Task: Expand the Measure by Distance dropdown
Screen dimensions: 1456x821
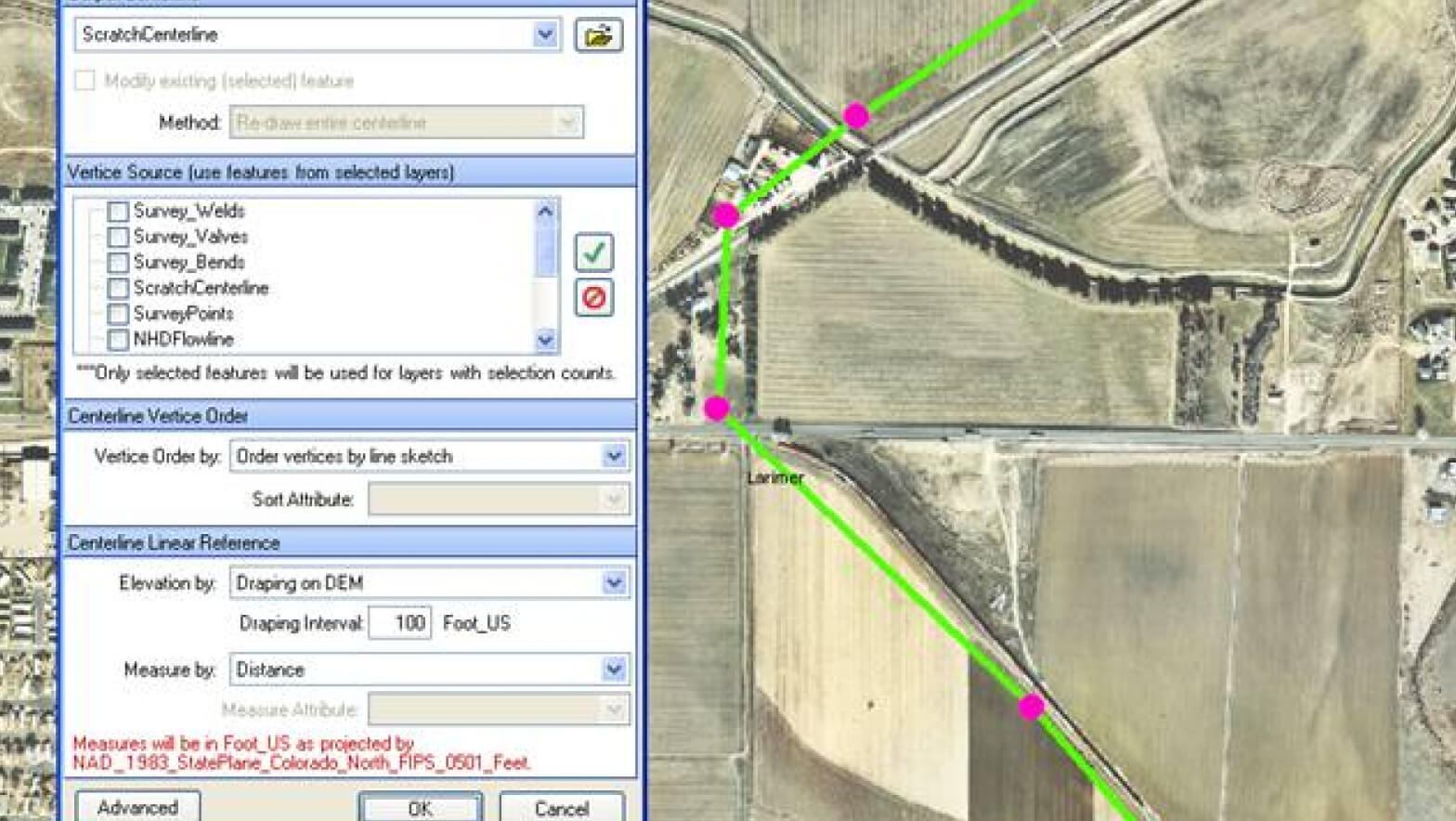Action: 614,670
